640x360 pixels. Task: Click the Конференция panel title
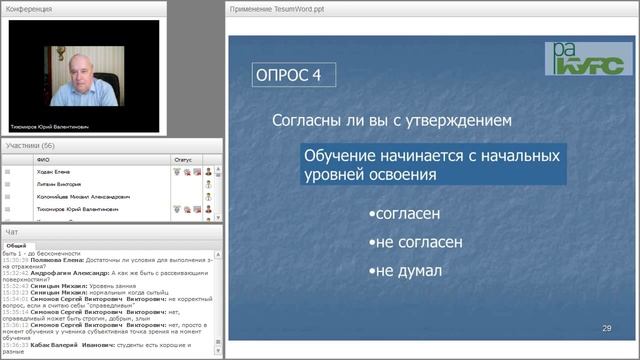click(x=29, y=9)
